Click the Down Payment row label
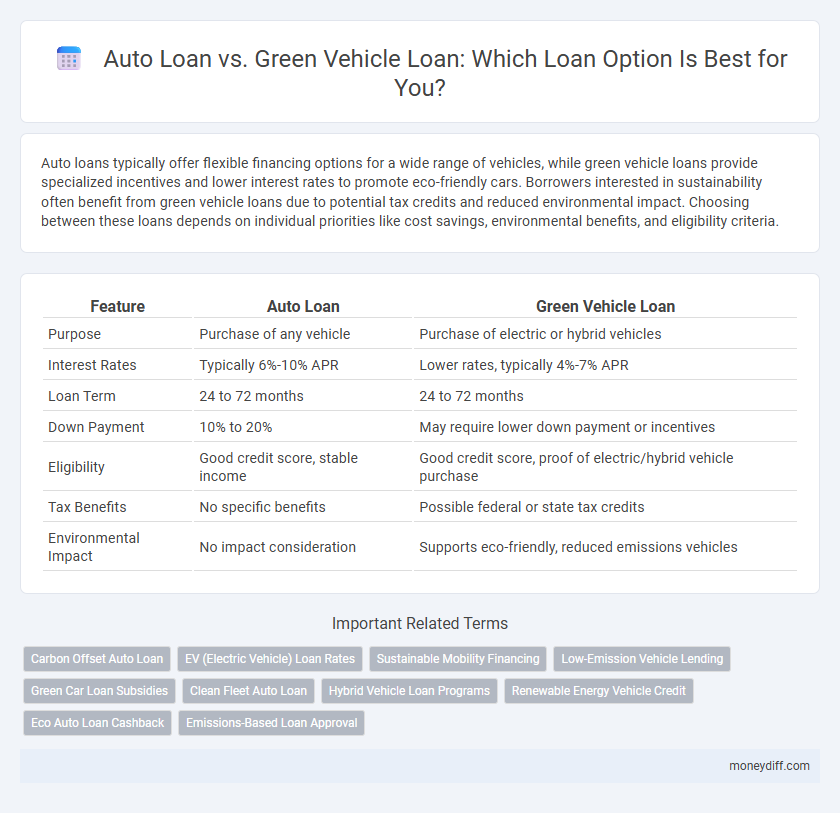 pyautogui.click(x=117, y=427)
